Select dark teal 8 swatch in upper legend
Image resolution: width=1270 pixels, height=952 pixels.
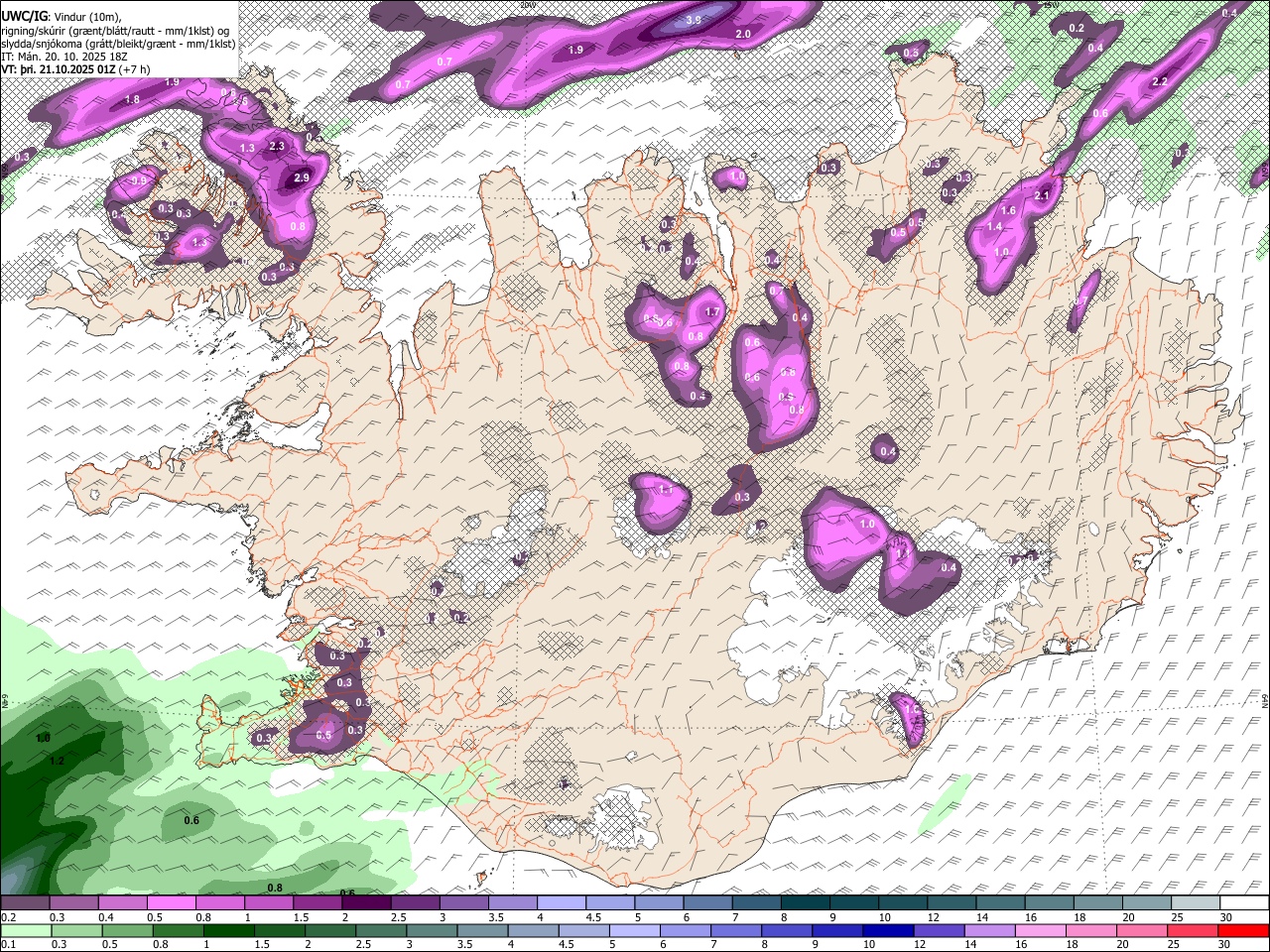click(x=806, y=903)
